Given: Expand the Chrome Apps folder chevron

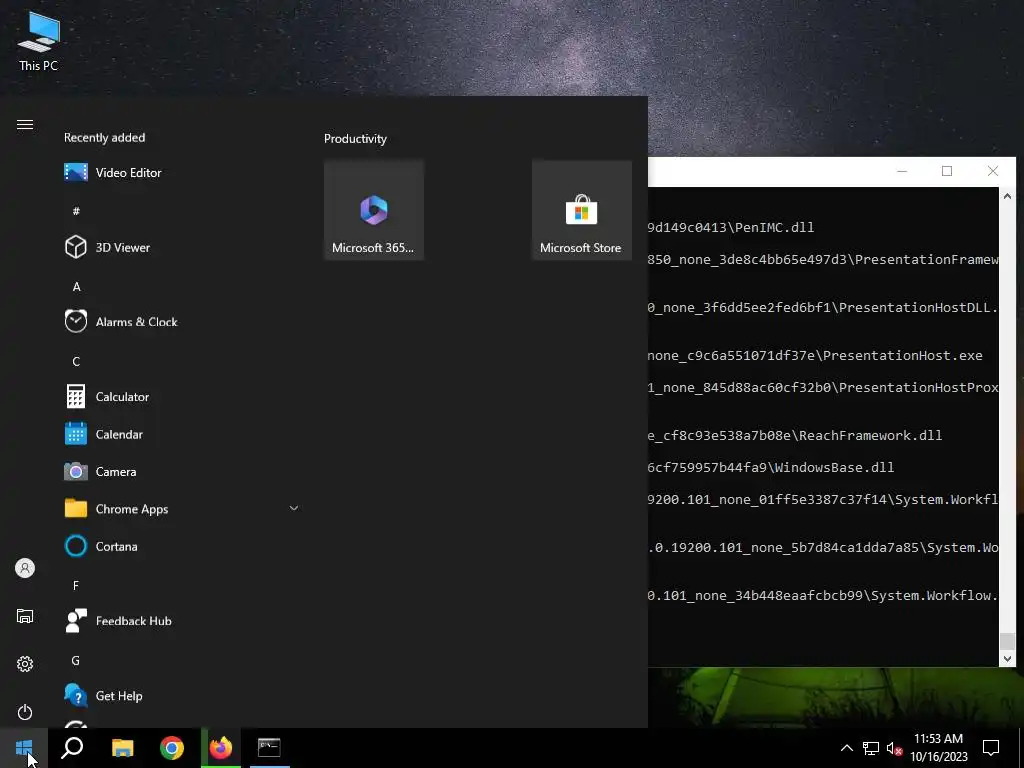Looking at the screenshot, I should (294, 508).
